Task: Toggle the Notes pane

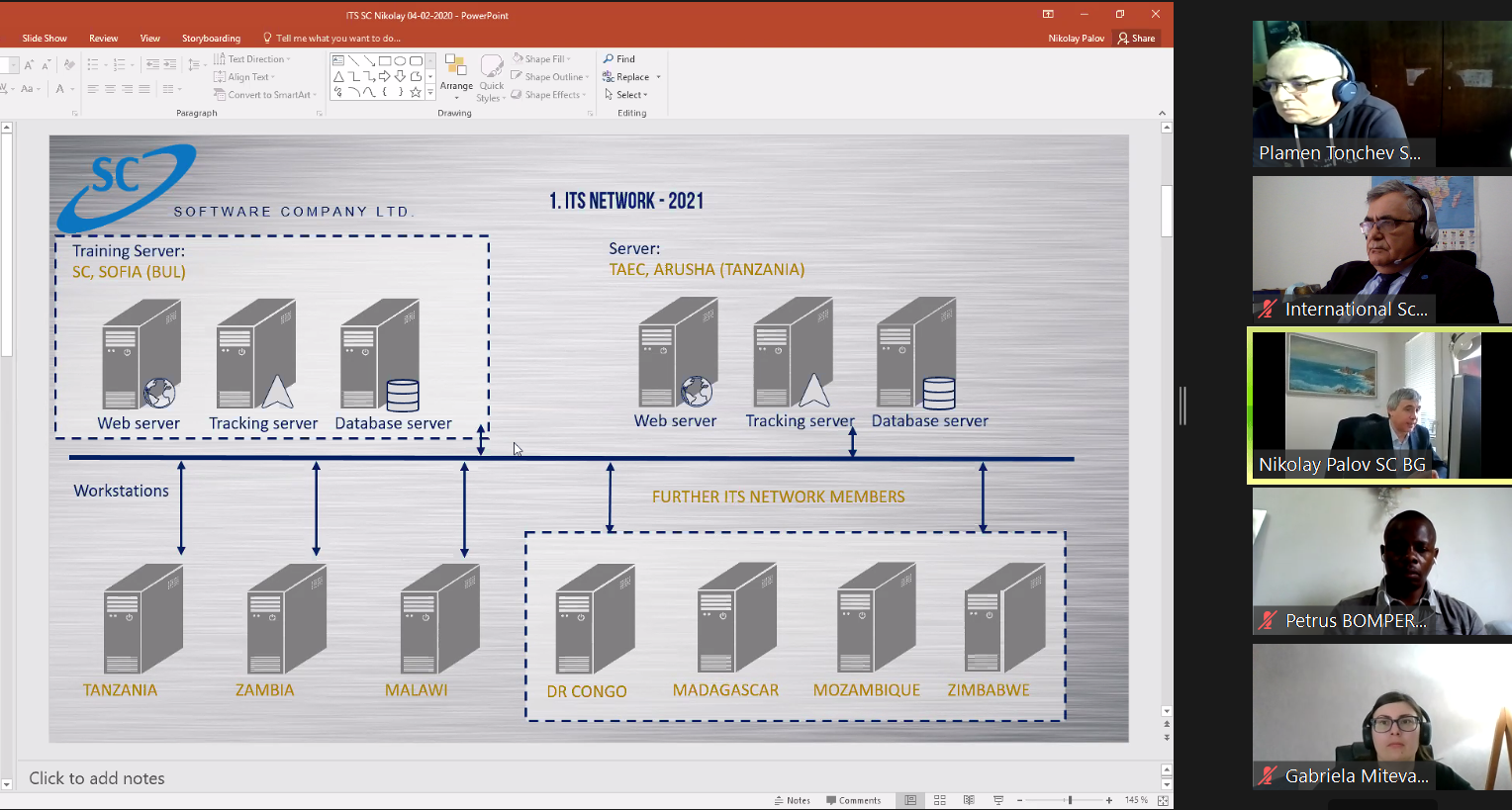Action: (792, 800)
